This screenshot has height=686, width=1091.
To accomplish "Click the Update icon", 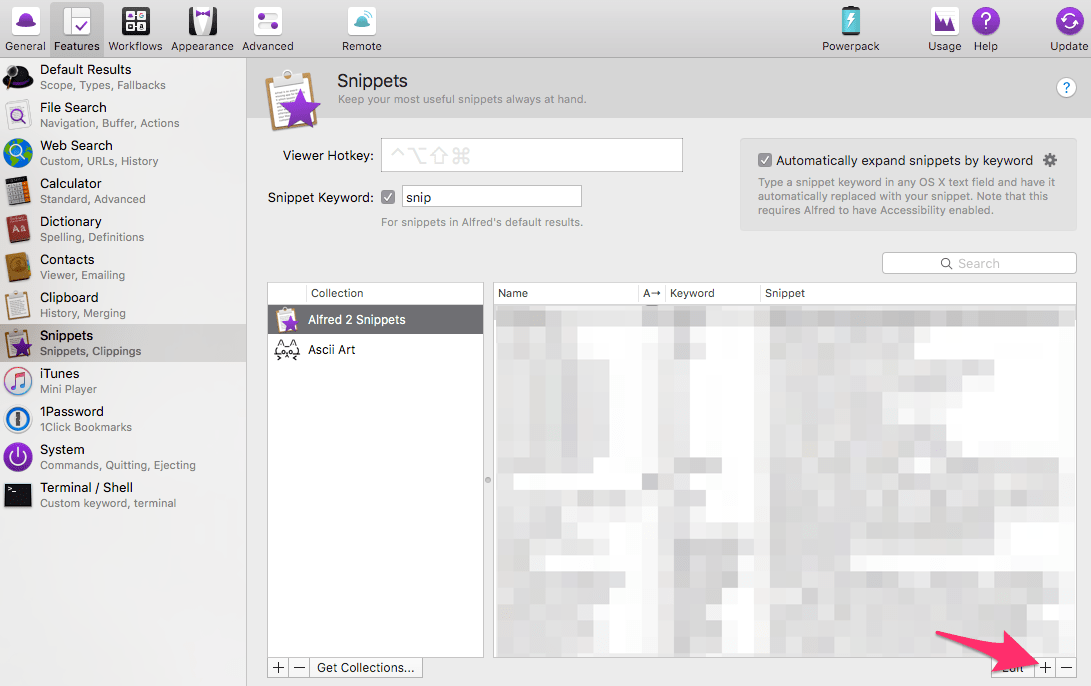I will click(1069, 28).
